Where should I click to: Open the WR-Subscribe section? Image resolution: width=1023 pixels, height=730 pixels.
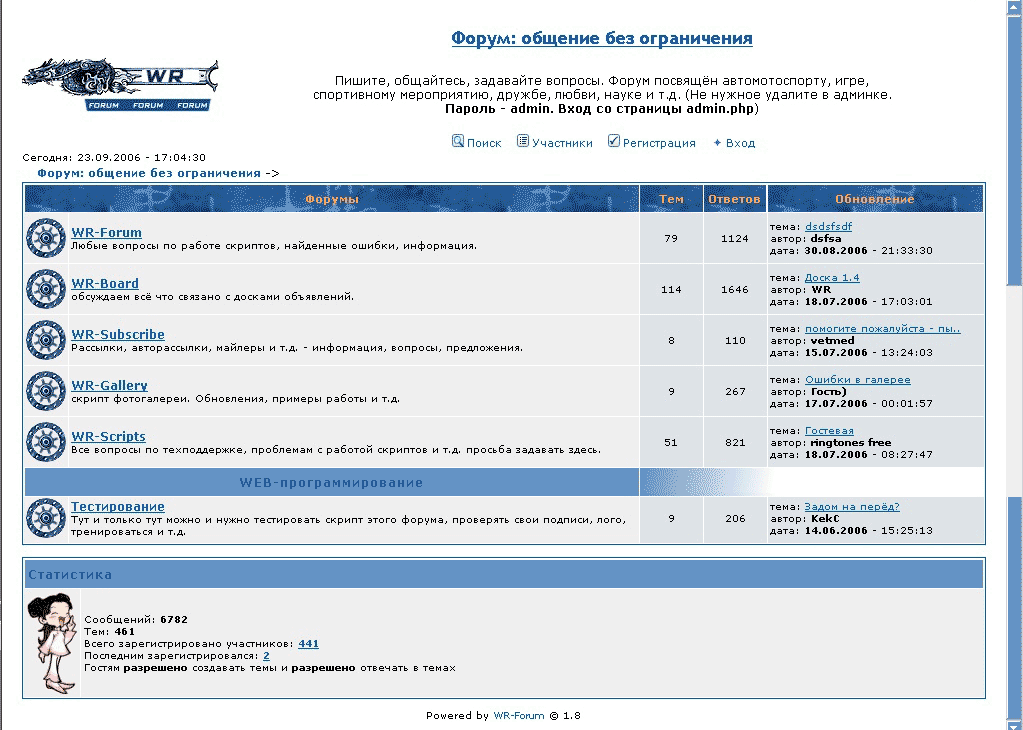pos(118,334)
